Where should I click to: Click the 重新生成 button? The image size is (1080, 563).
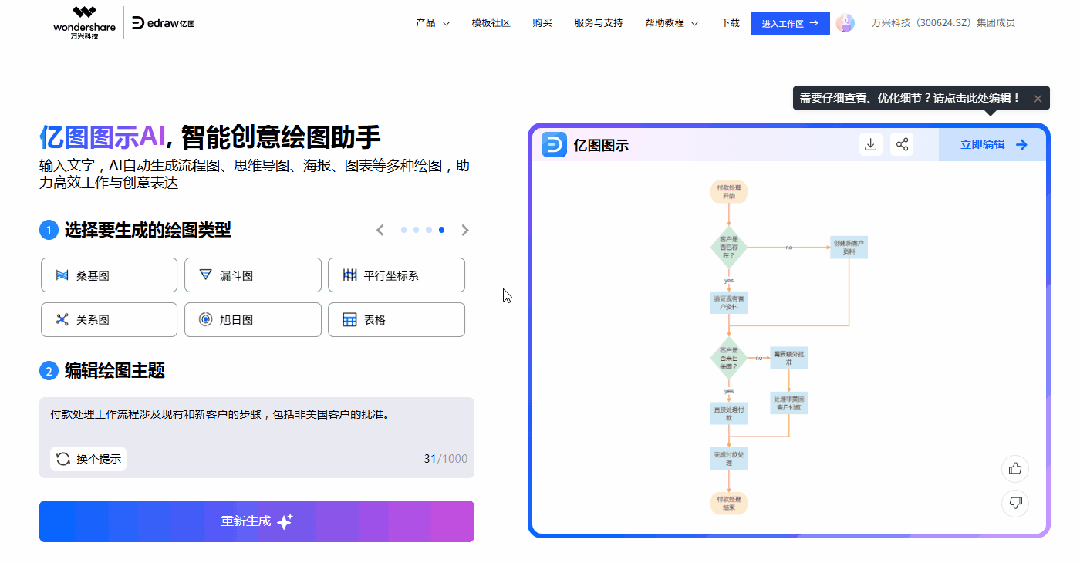coord(256,521)
